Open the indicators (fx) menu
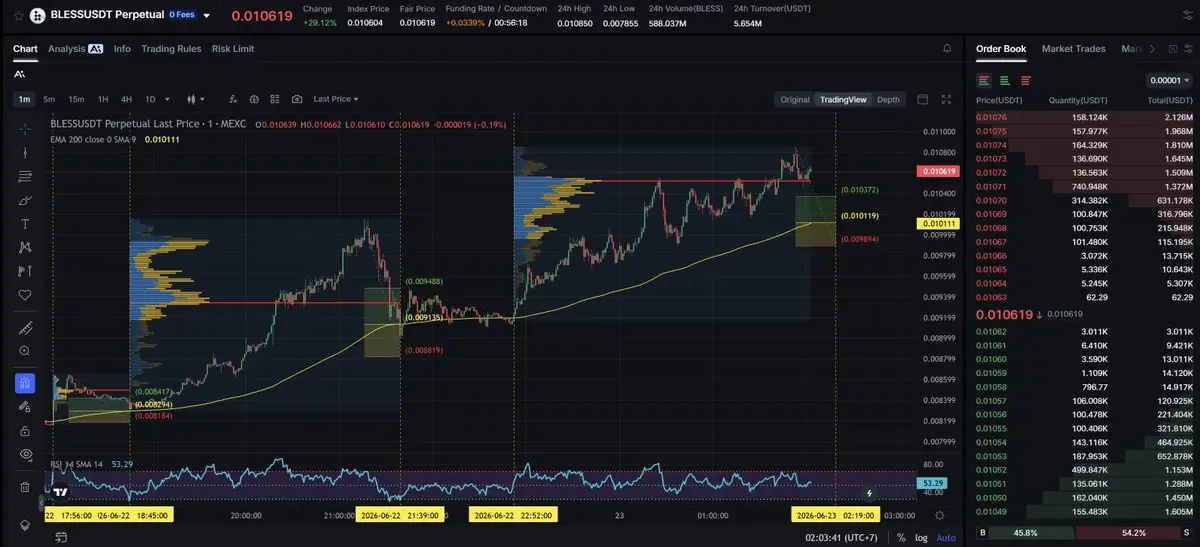This screenshot has width=1200, height=547. point(233,99)
